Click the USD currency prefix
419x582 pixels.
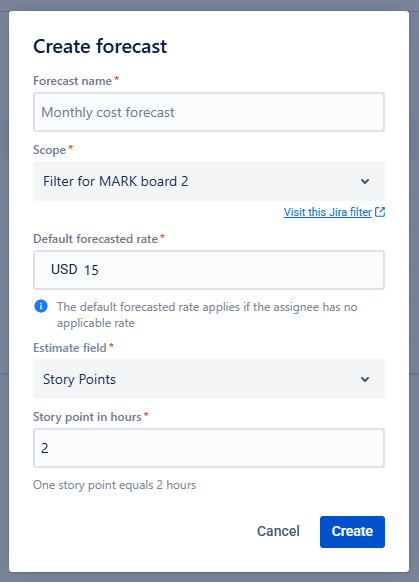tap(64, 269)
